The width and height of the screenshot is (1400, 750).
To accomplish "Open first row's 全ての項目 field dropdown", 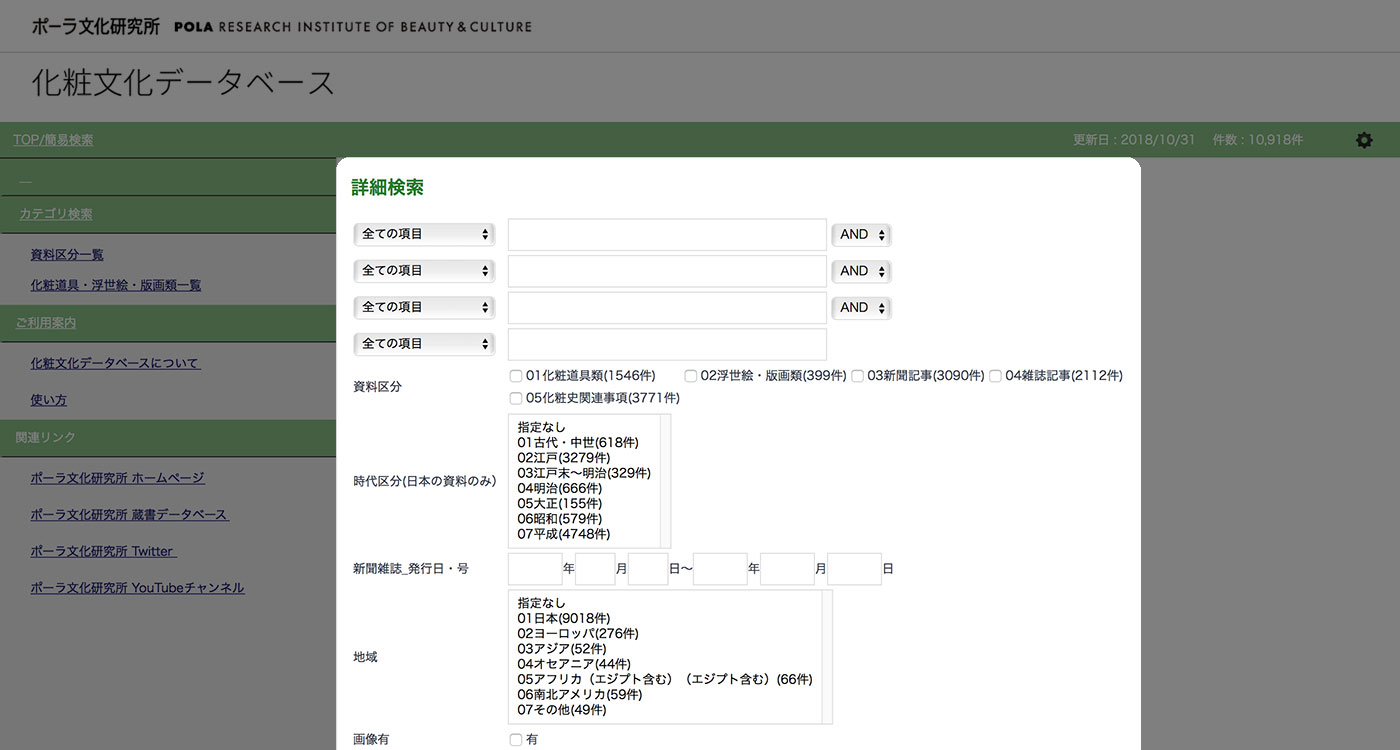I will click(x=425, y=234).
